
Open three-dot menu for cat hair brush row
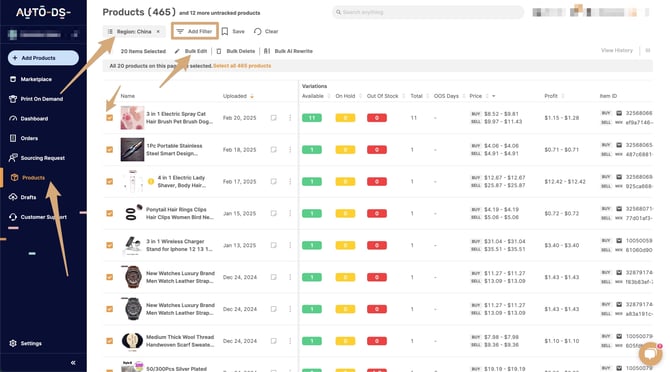pos(290,117)
